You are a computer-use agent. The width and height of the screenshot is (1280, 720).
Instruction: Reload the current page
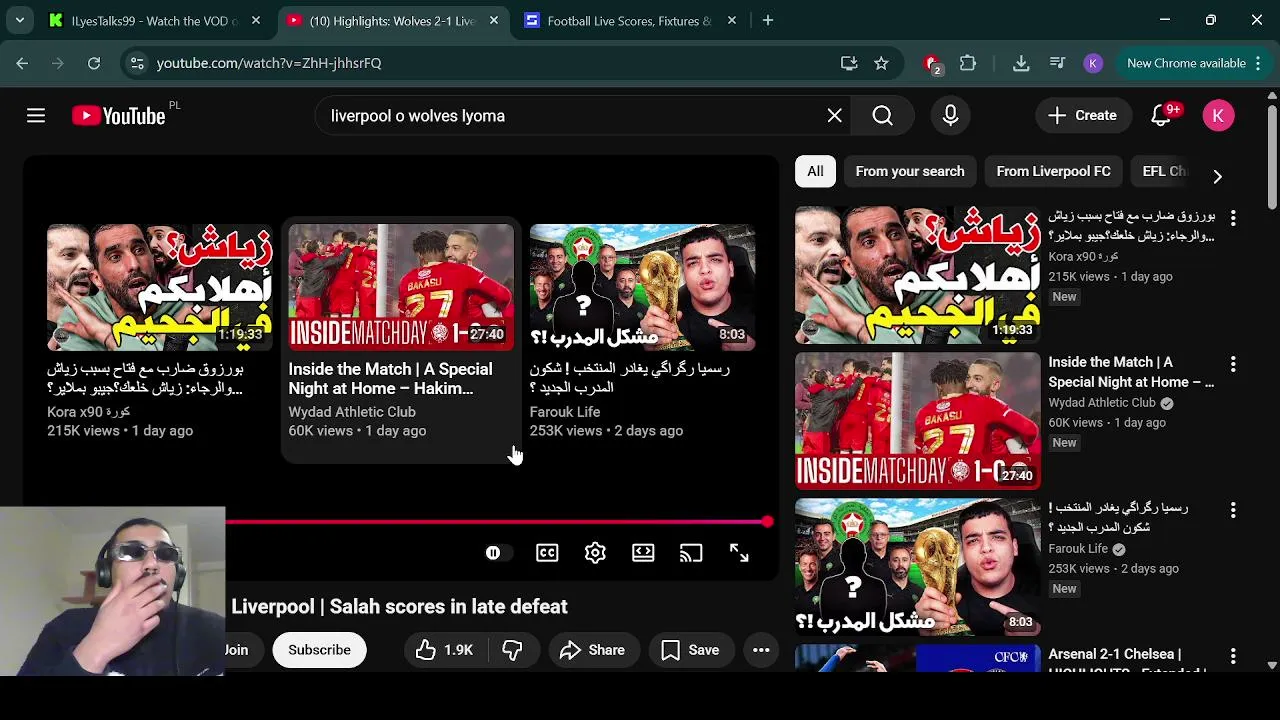click(94, 63)
